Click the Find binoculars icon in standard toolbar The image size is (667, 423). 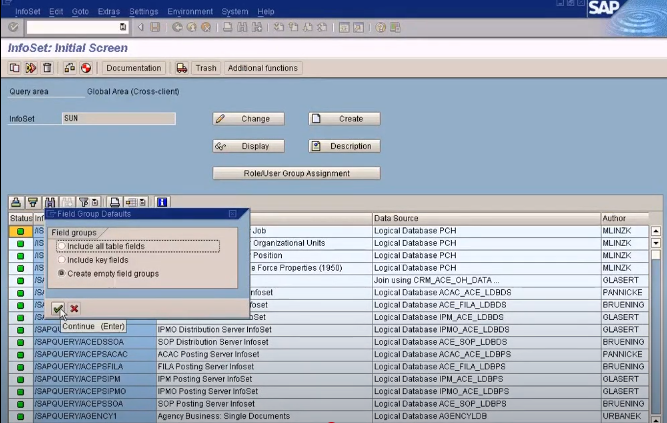[x=242, y=28]
